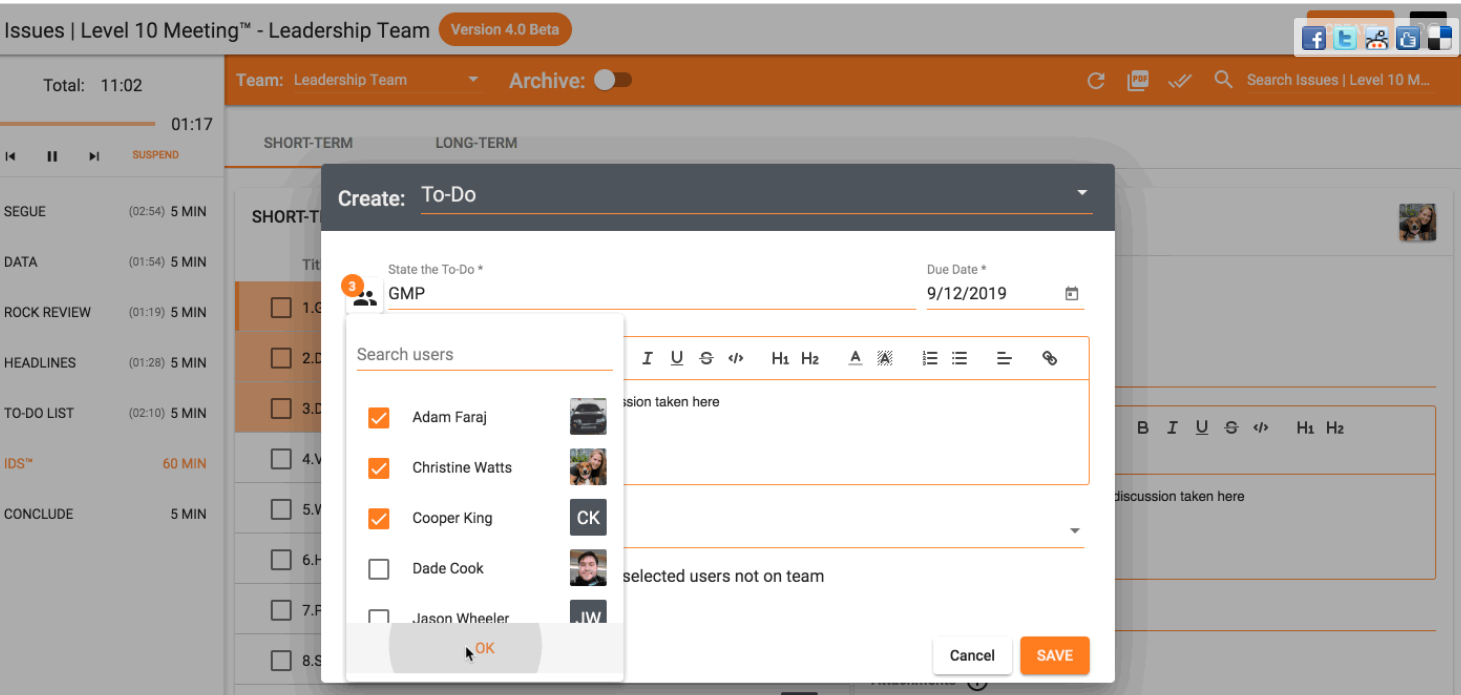Pause the meeting timer
This screenshot has width=1461, height=695.
52,156
